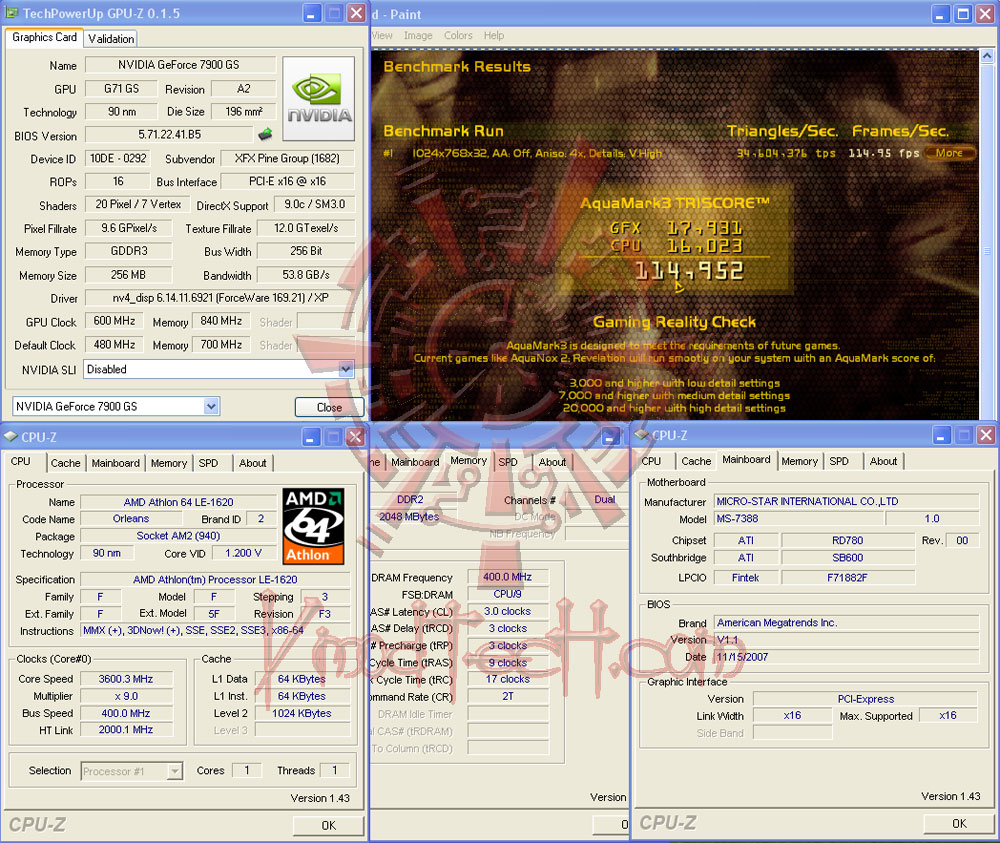Click the AMD Athlon 64 logo in CPU-Z
1000x843 pixels.
pyautogui.click(x=314, y=526)
